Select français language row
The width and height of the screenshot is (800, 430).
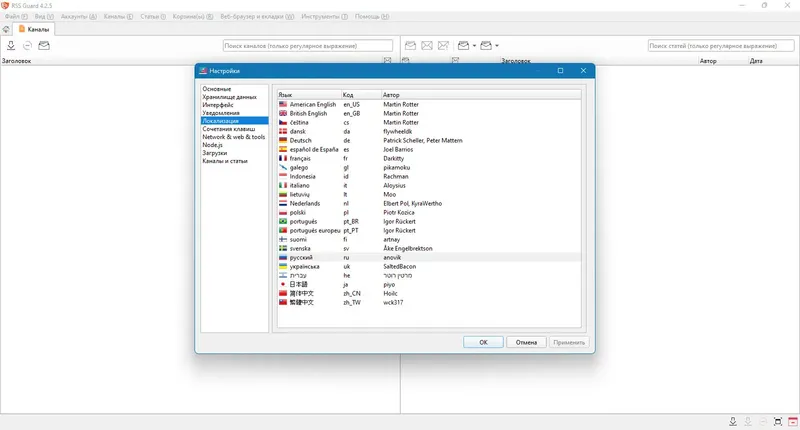pyautogui.click(x=429, y=158)
